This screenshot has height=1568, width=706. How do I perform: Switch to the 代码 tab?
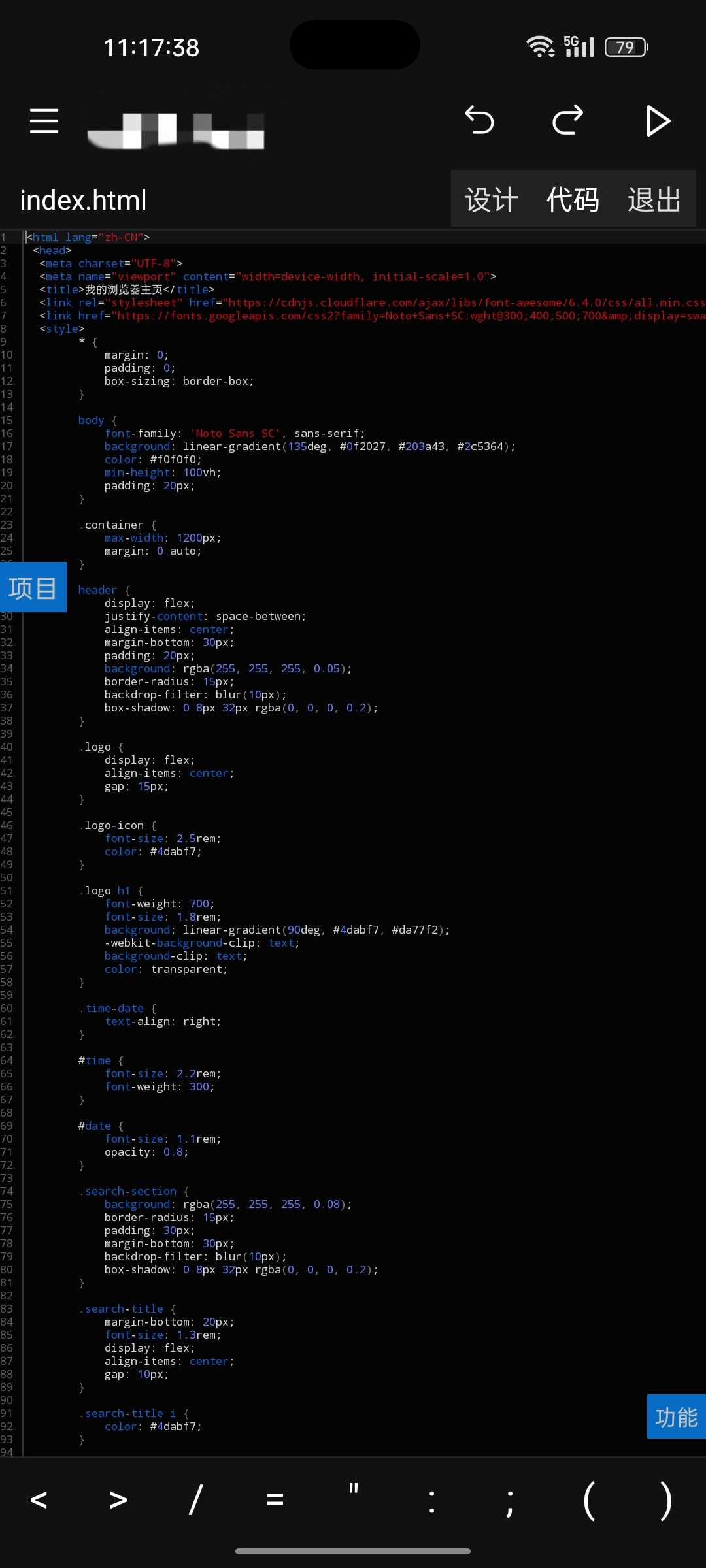(x=573, y=199)
